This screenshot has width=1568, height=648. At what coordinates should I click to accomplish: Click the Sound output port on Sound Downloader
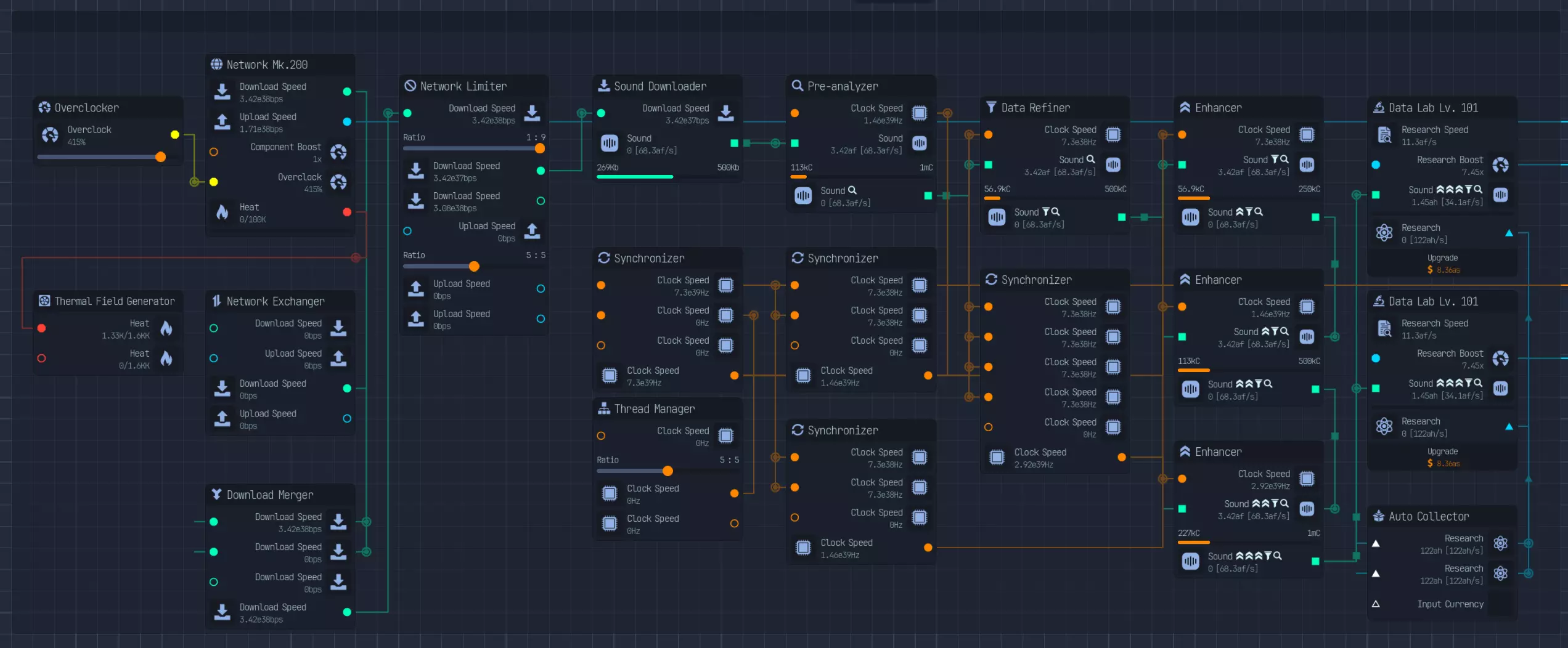coord(734,144)
